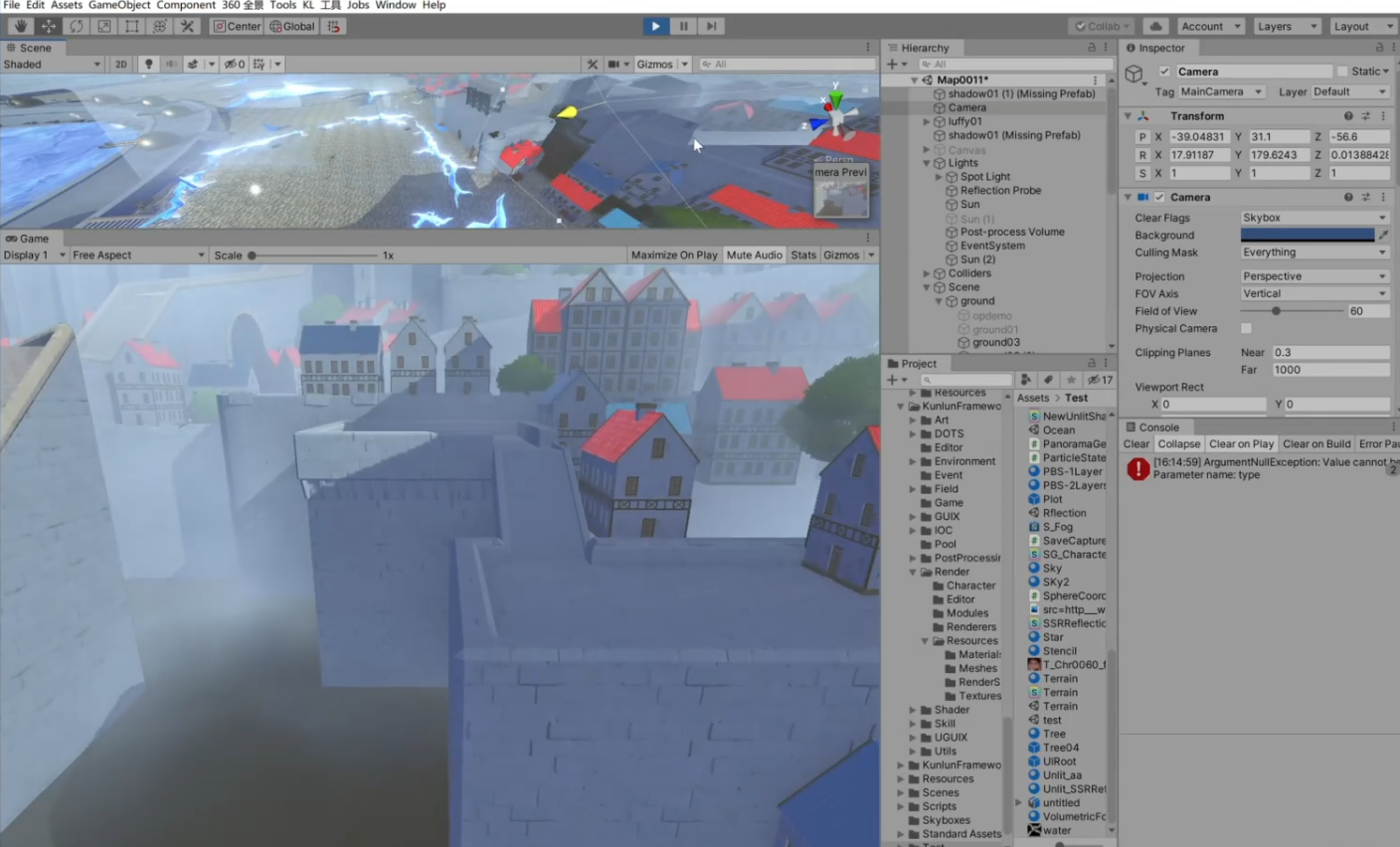Switch to the Console tab
The width and height of the screenshot is (1400, 847).
[1152, 427]
